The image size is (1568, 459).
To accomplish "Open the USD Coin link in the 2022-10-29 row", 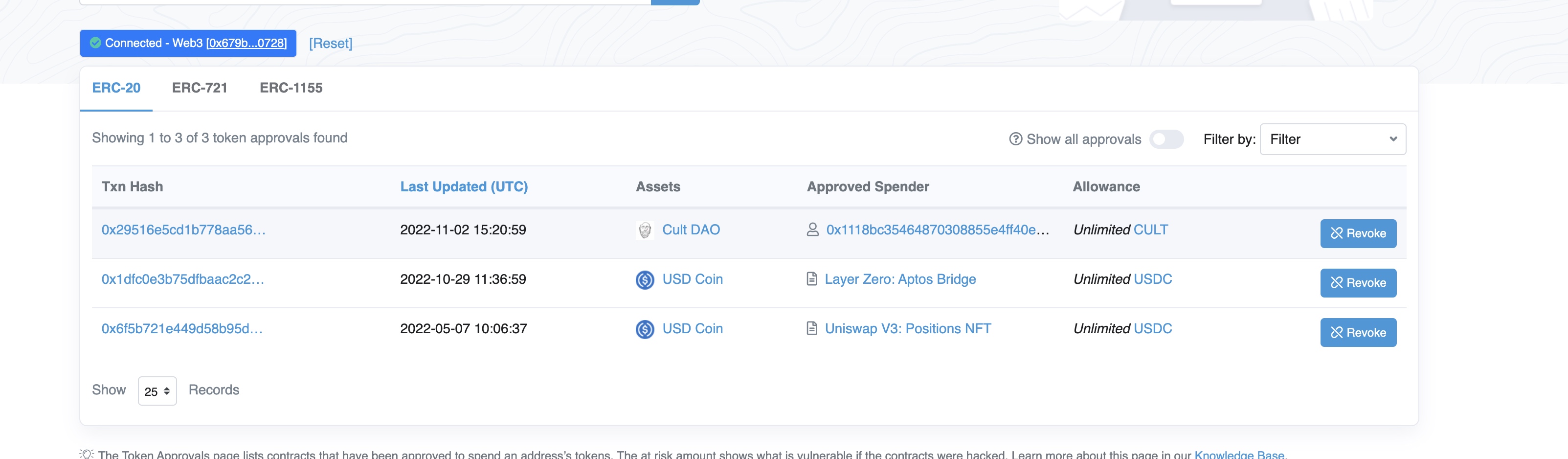I will (692, 279).
